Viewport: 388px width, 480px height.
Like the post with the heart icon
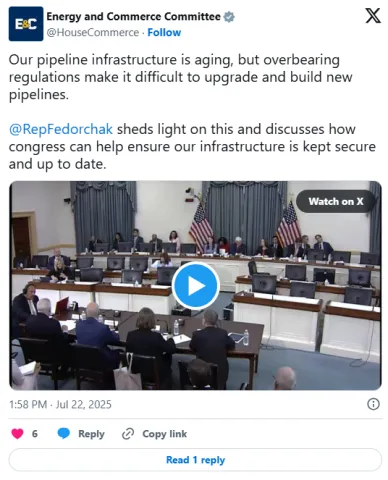click(x=17, y=433)
